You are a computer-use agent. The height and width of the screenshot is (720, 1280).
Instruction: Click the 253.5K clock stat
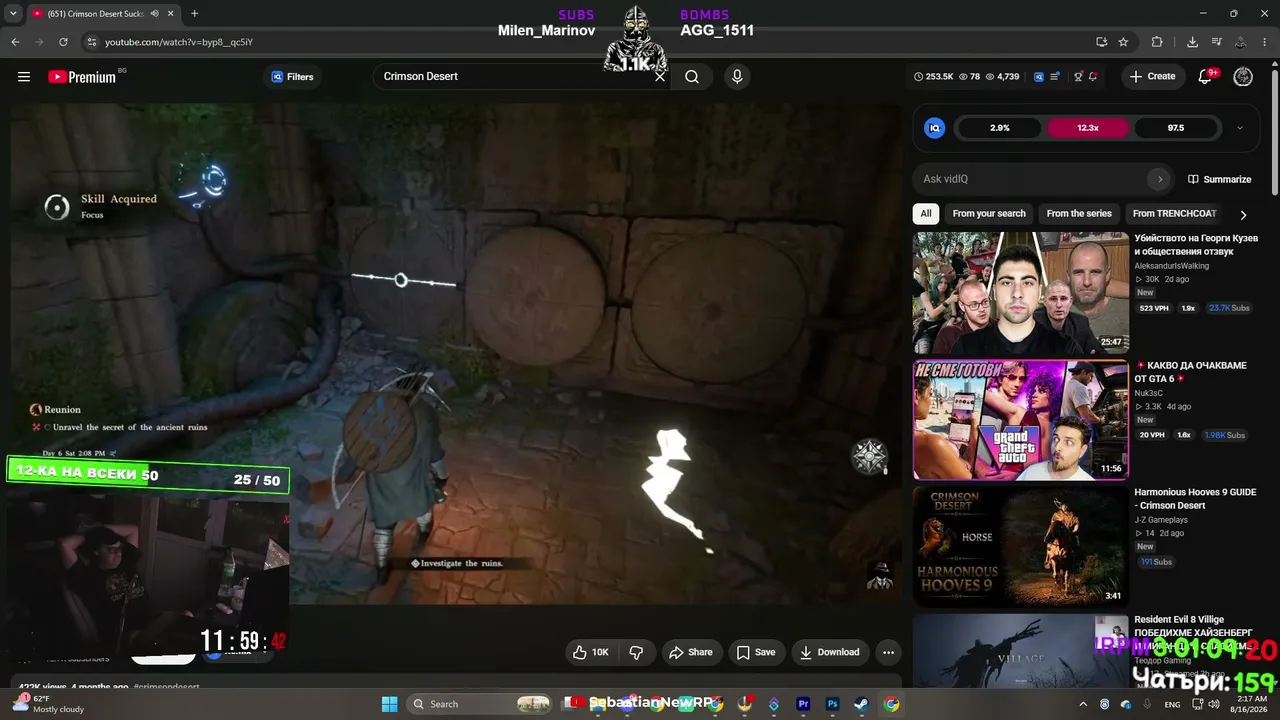pyautogui.click(x=933, y=77)
